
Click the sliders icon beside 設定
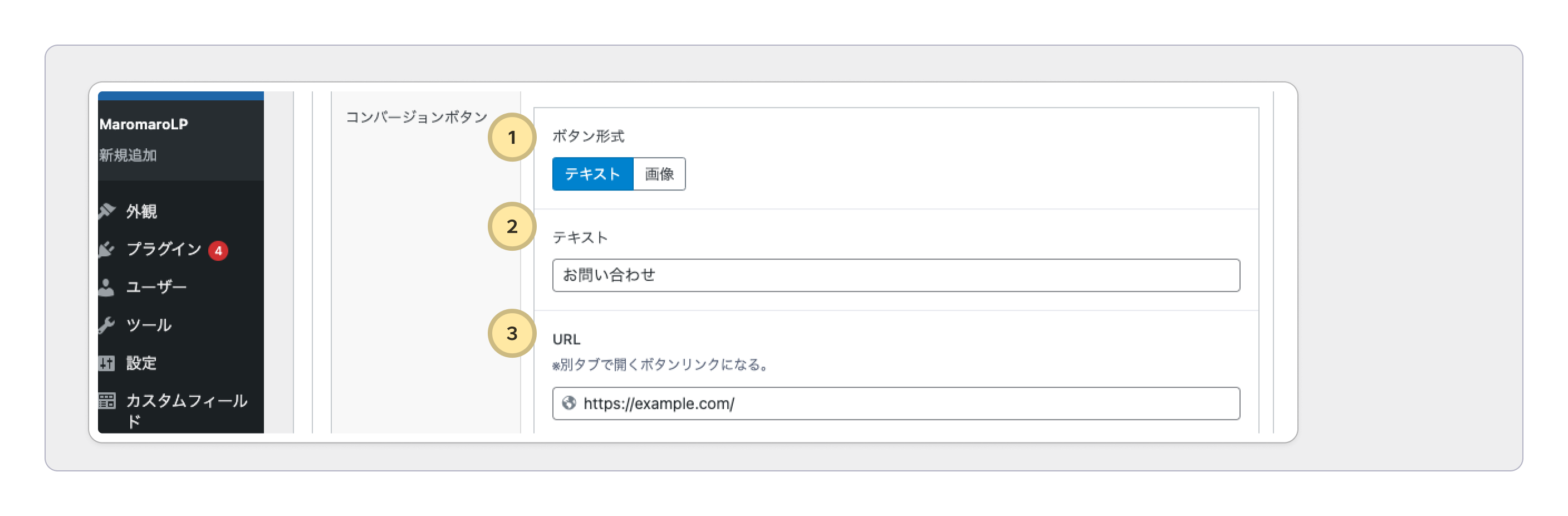pos(107,363)
